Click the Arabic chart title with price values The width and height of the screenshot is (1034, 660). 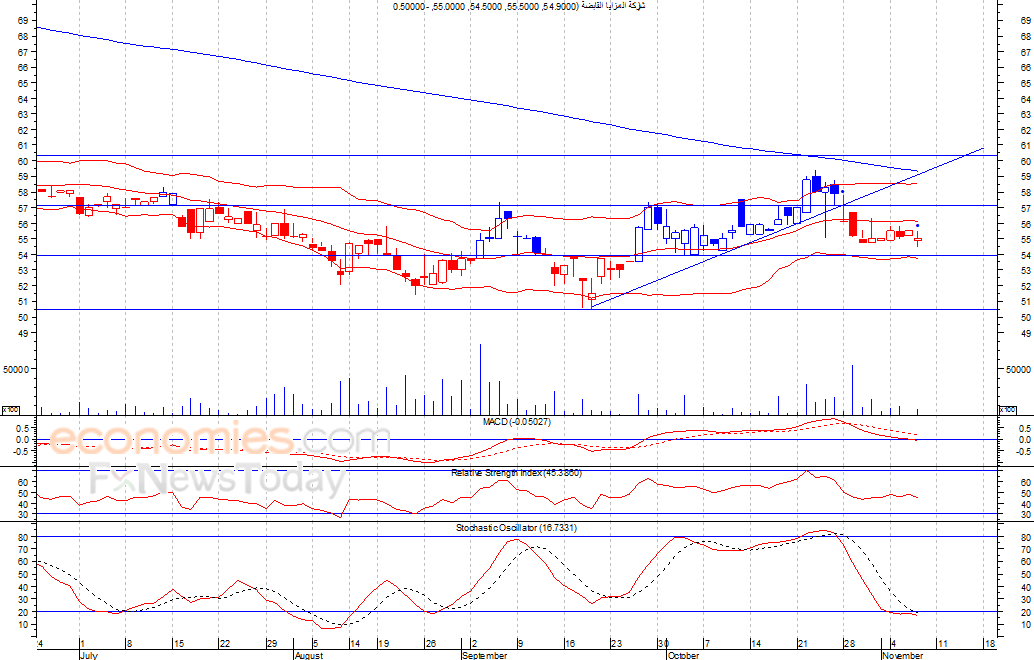point(519,6)
